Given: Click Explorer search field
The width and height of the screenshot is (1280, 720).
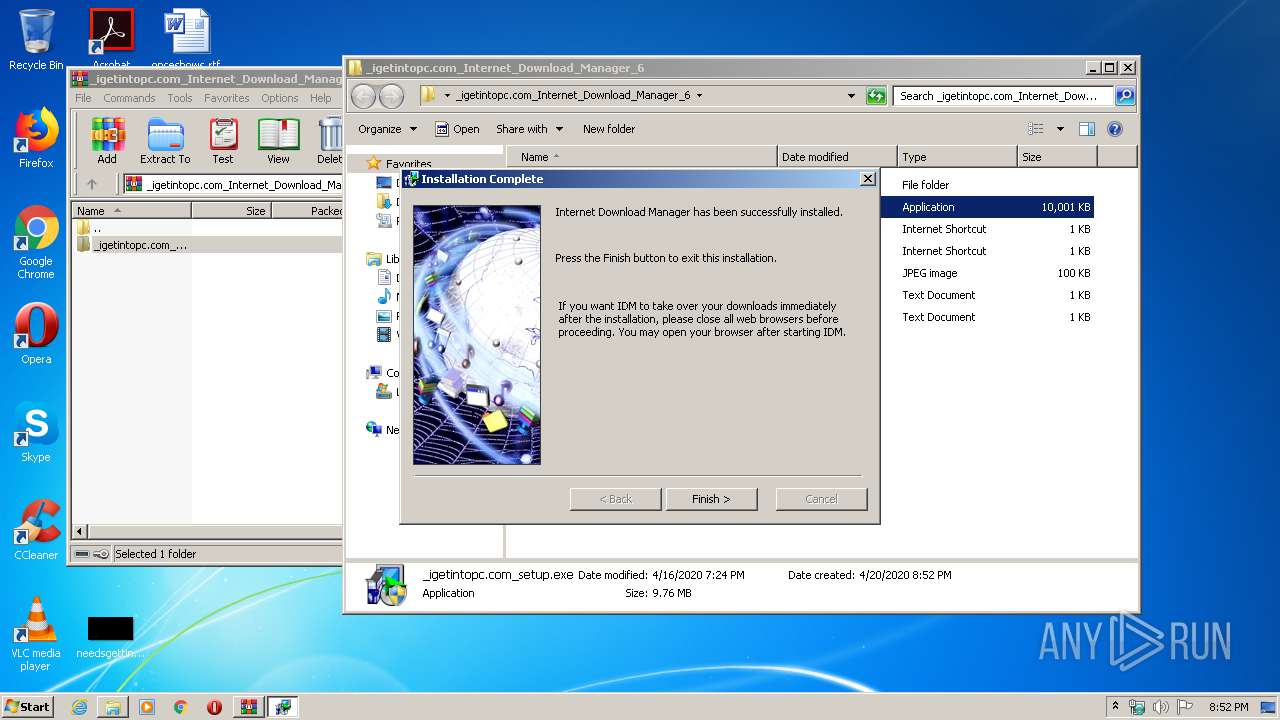Looking at the screenshot, I should (x=1003, y=96).
